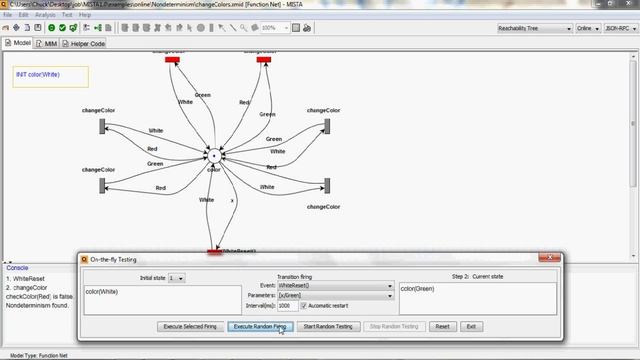Open the Event WhiteReset() dropdown
Image resolution: width=640 pixels, height=360 pixels.
[336, 286]
